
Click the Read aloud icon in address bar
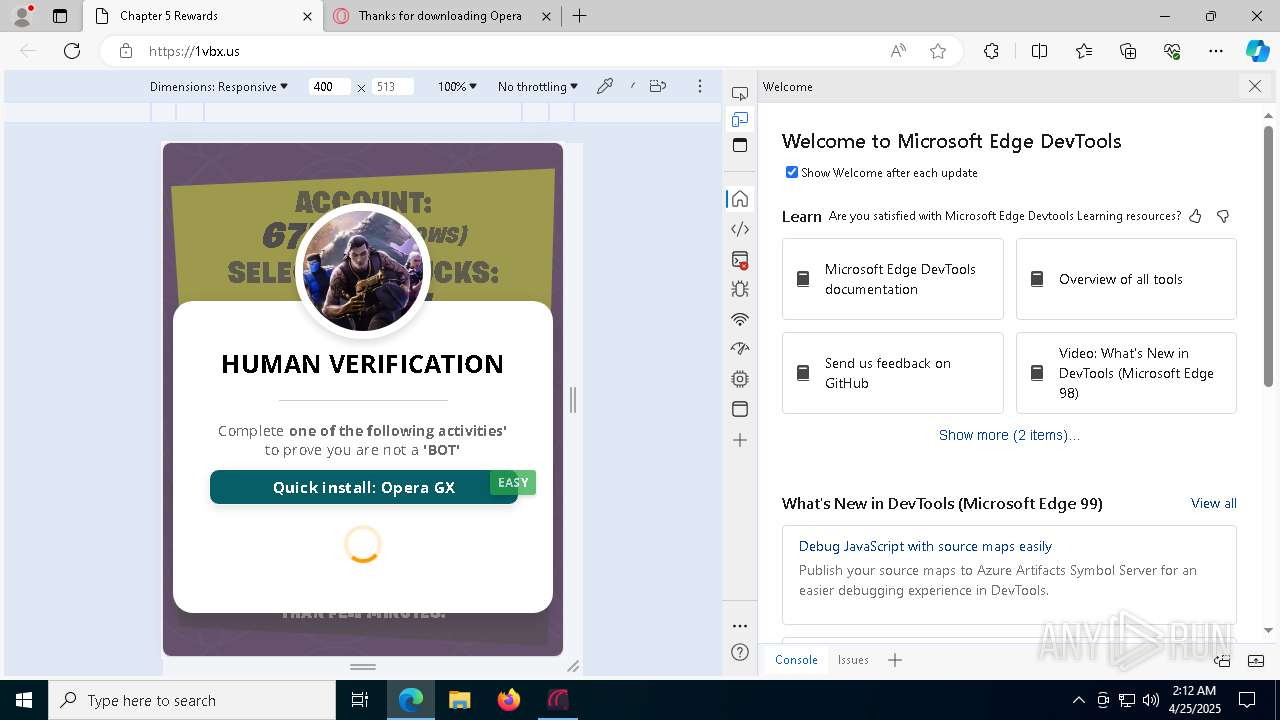click(898, 51)
